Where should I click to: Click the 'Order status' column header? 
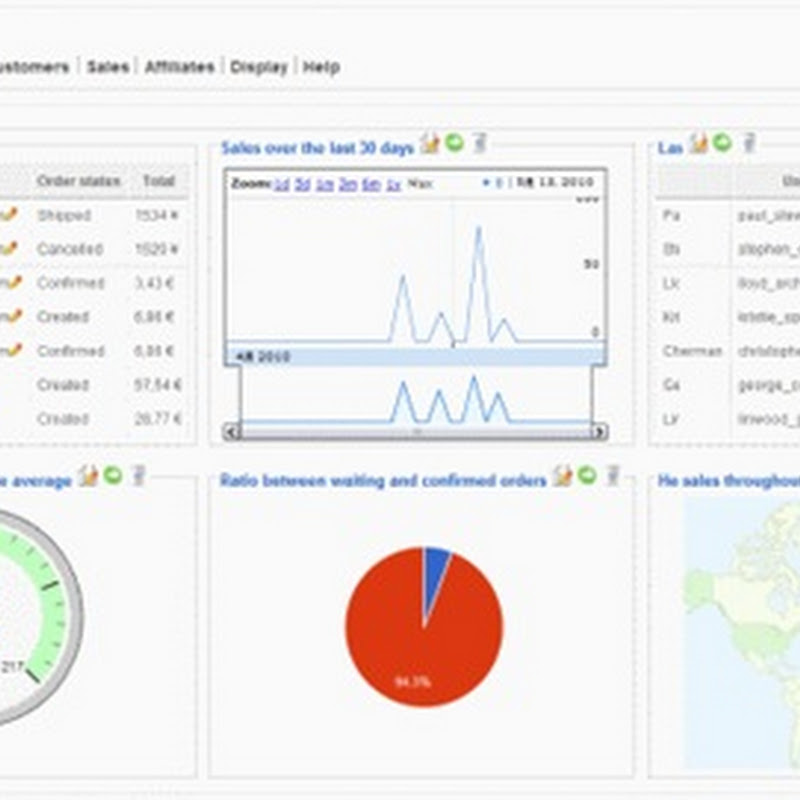coord(79,181)
